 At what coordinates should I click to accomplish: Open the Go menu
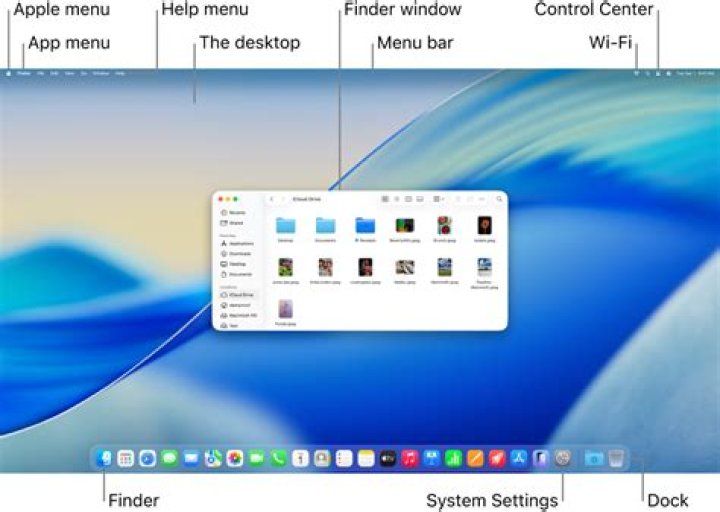84,73
